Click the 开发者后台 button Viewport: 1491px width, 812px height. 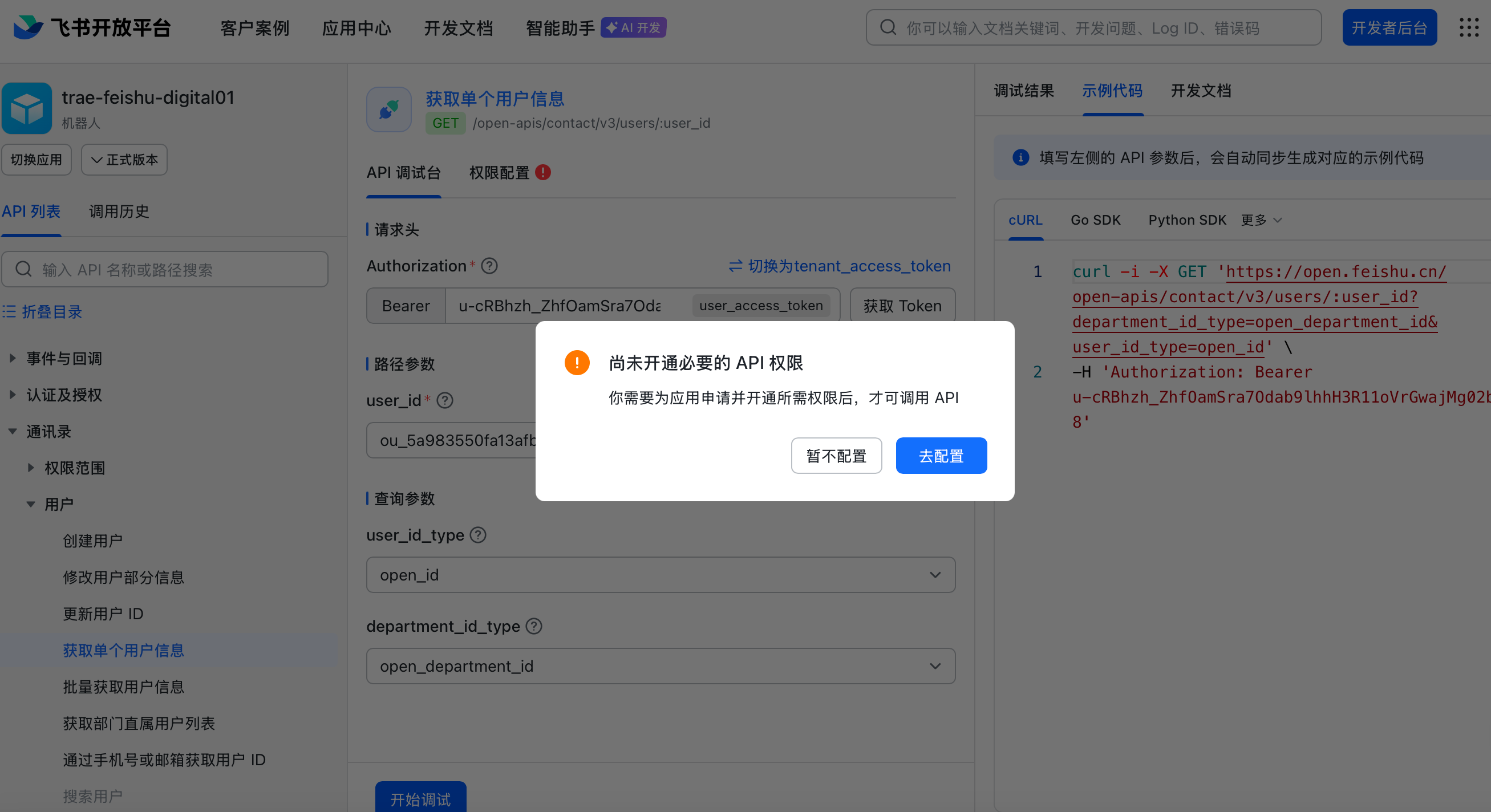pyautogui.click(x=1389, y=27)
